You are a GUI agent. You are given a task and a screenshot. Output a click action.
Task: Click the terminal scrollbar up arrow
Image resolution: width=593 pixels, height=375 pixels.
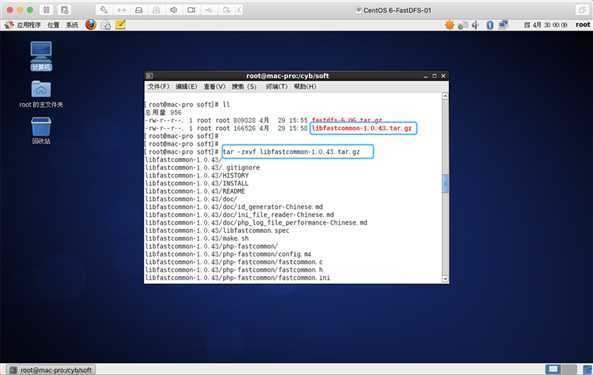click(x=445, y=96)
